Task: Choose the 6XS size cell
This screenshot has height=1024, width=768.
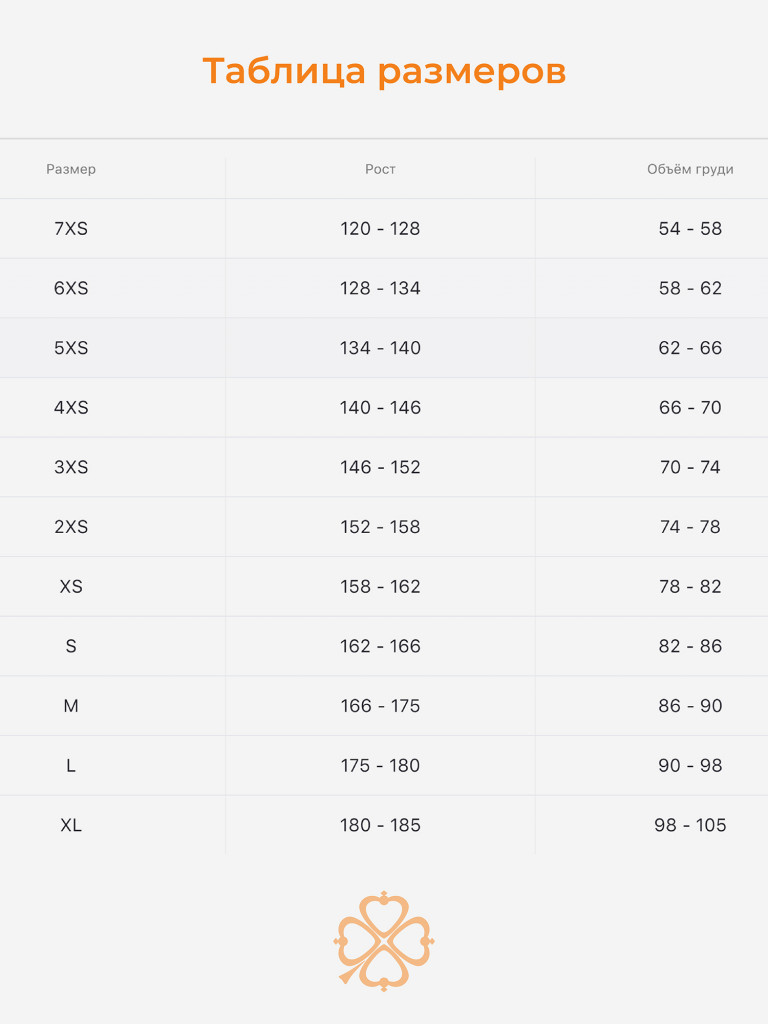Action: (71, 288)
